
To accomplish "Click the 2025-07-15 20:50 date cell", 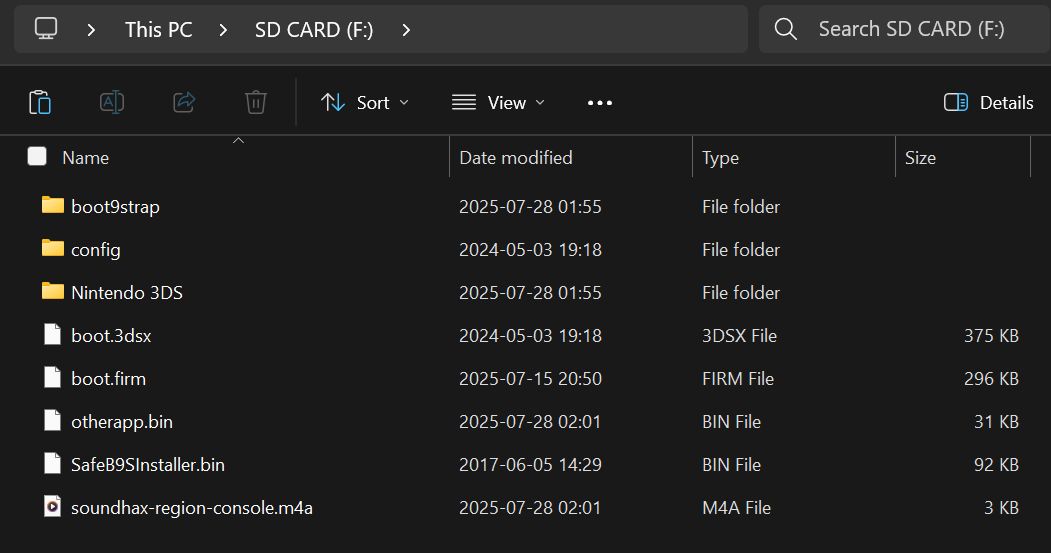I will (530, 378).
